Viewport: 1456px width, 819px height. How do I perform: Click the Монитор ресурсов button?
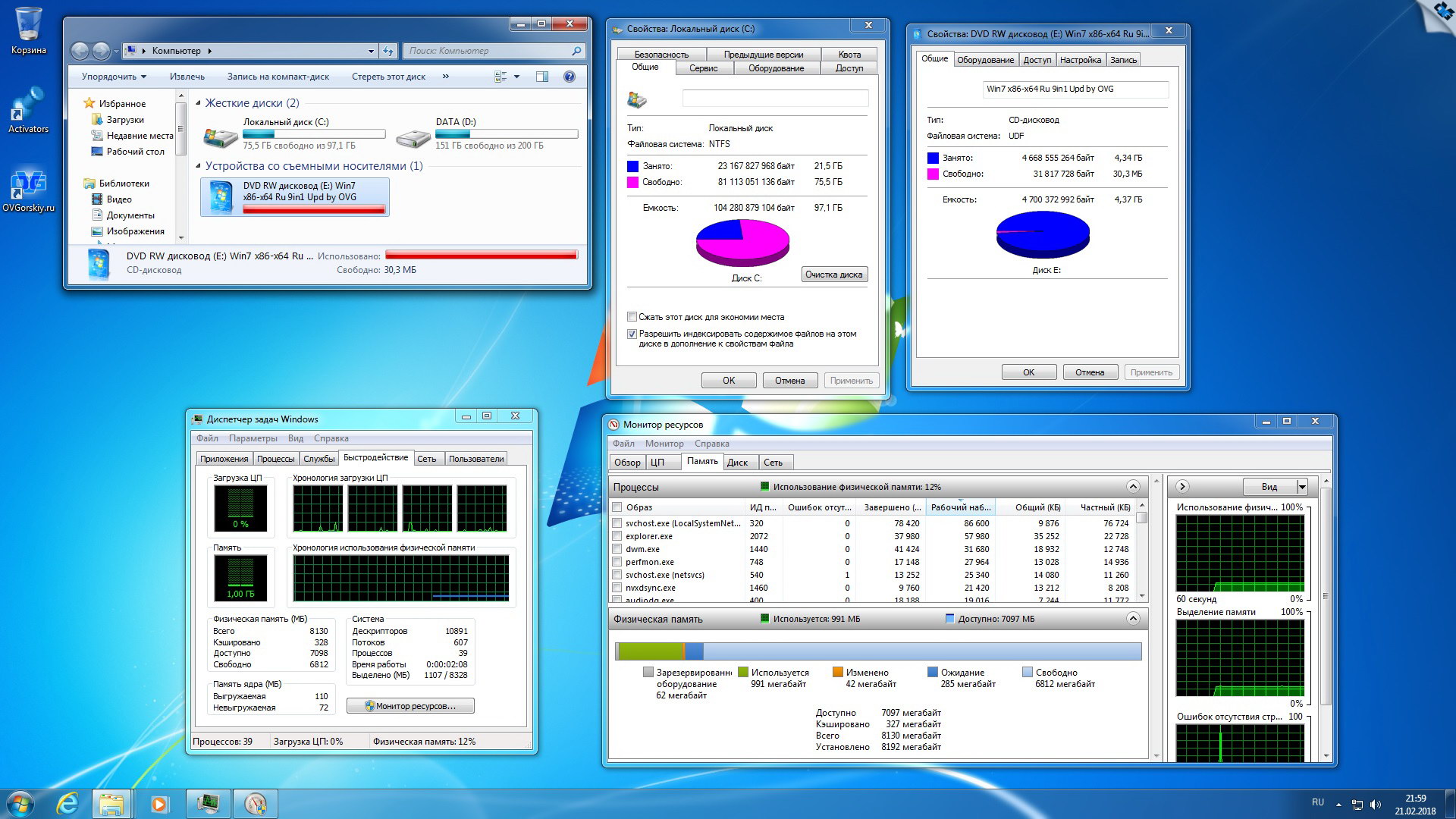pos(410,706)
